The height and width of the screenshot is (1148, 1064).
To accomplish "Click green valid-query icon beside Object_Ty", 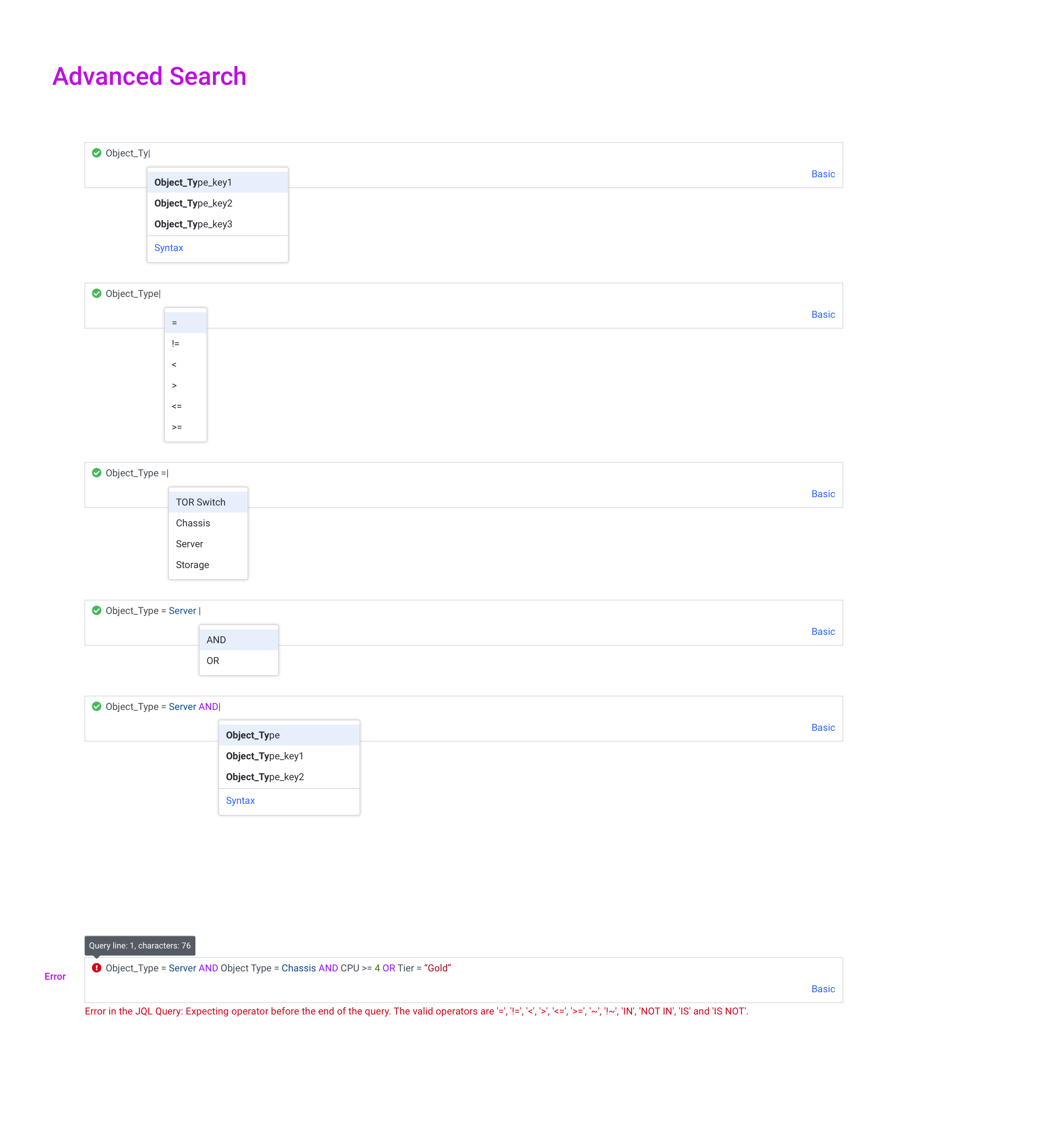I will (x=97, y=153).
